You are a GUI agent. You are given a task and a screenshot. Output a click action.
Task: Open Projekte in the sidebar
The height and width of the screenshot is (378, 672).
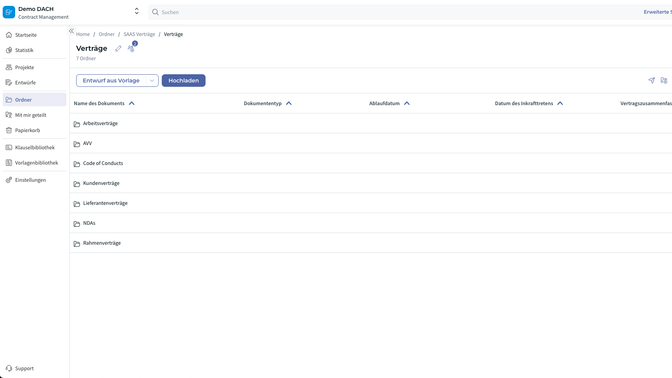34,67
